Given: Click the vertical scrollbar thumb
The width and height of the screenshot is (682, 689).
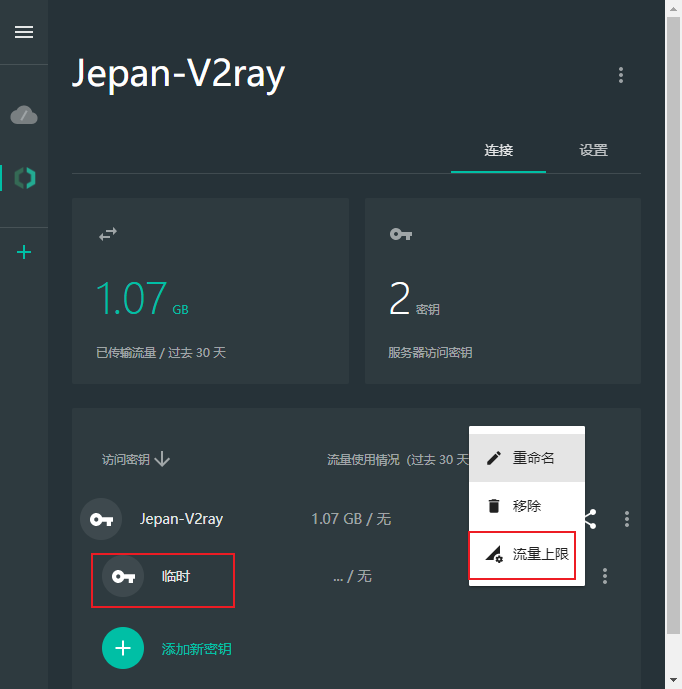Looking at the screenshot, I should [x=673, y=325].
